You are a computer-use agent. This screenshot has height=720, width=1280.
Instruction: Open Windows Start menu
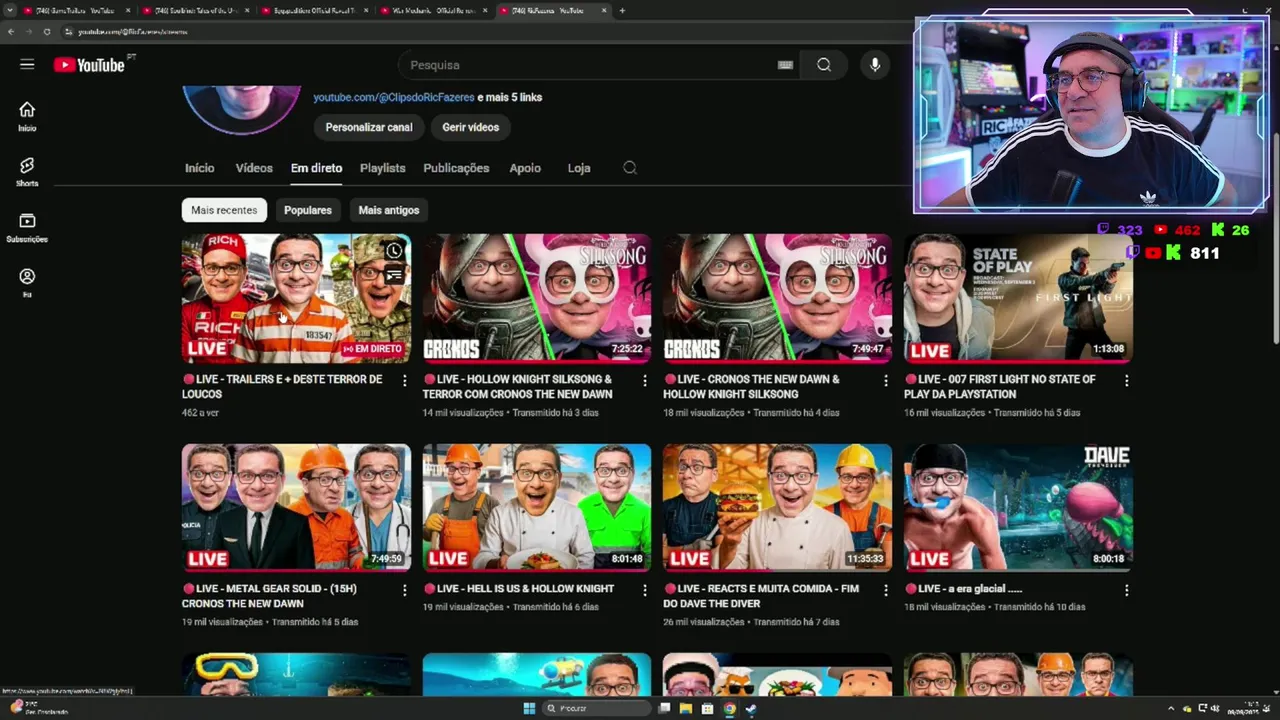[x=529, y=708]
